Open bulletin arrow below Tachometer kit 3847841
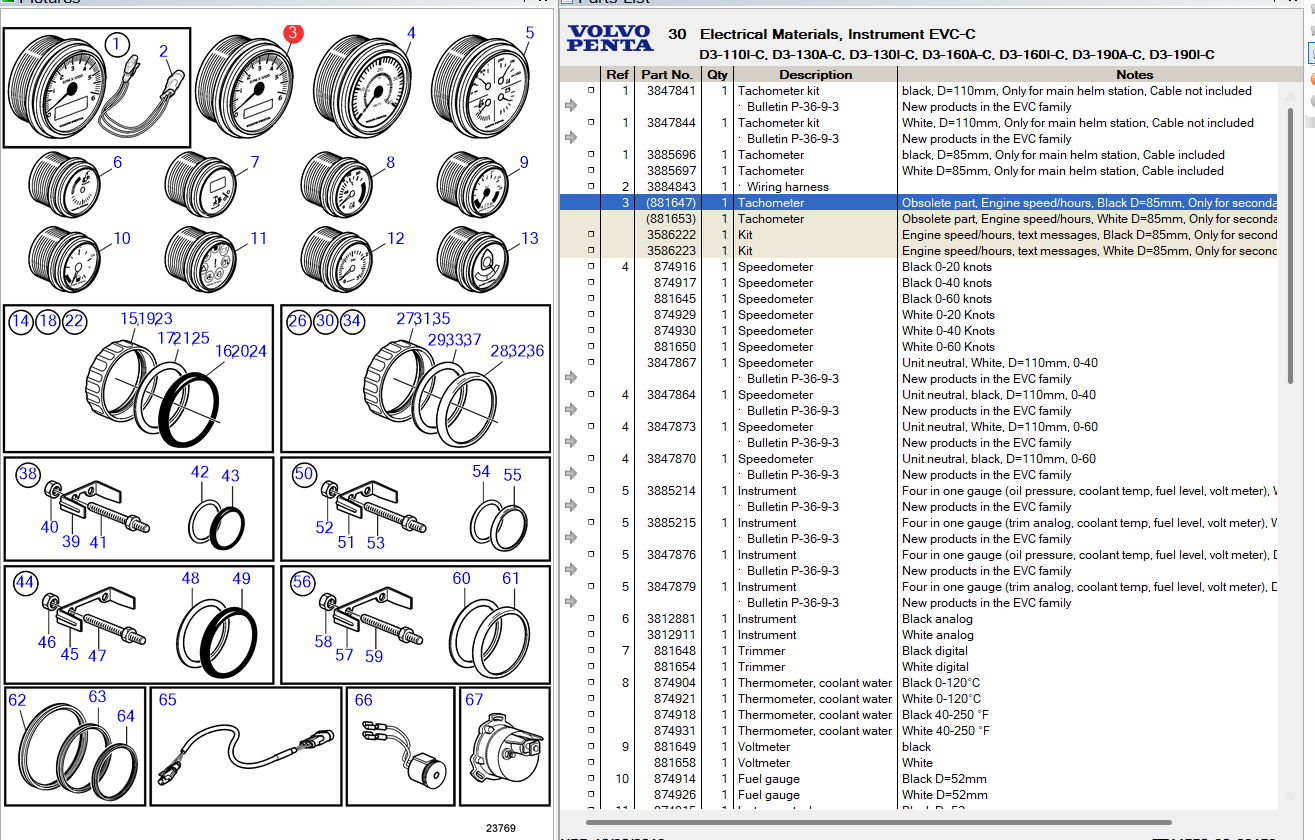Viewport: 1315px width, 840px height. point(571,106)
